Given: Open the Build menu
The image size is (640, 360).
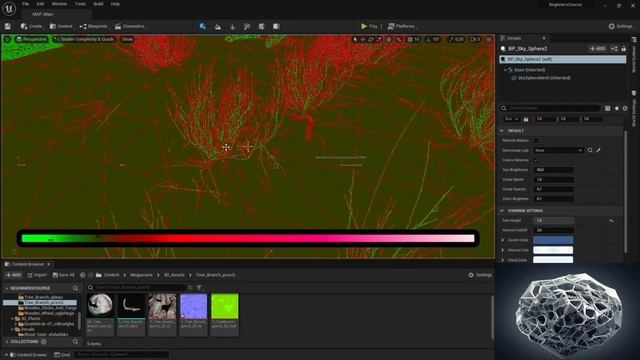Looking at the screenshot, I should click(98, 4).
